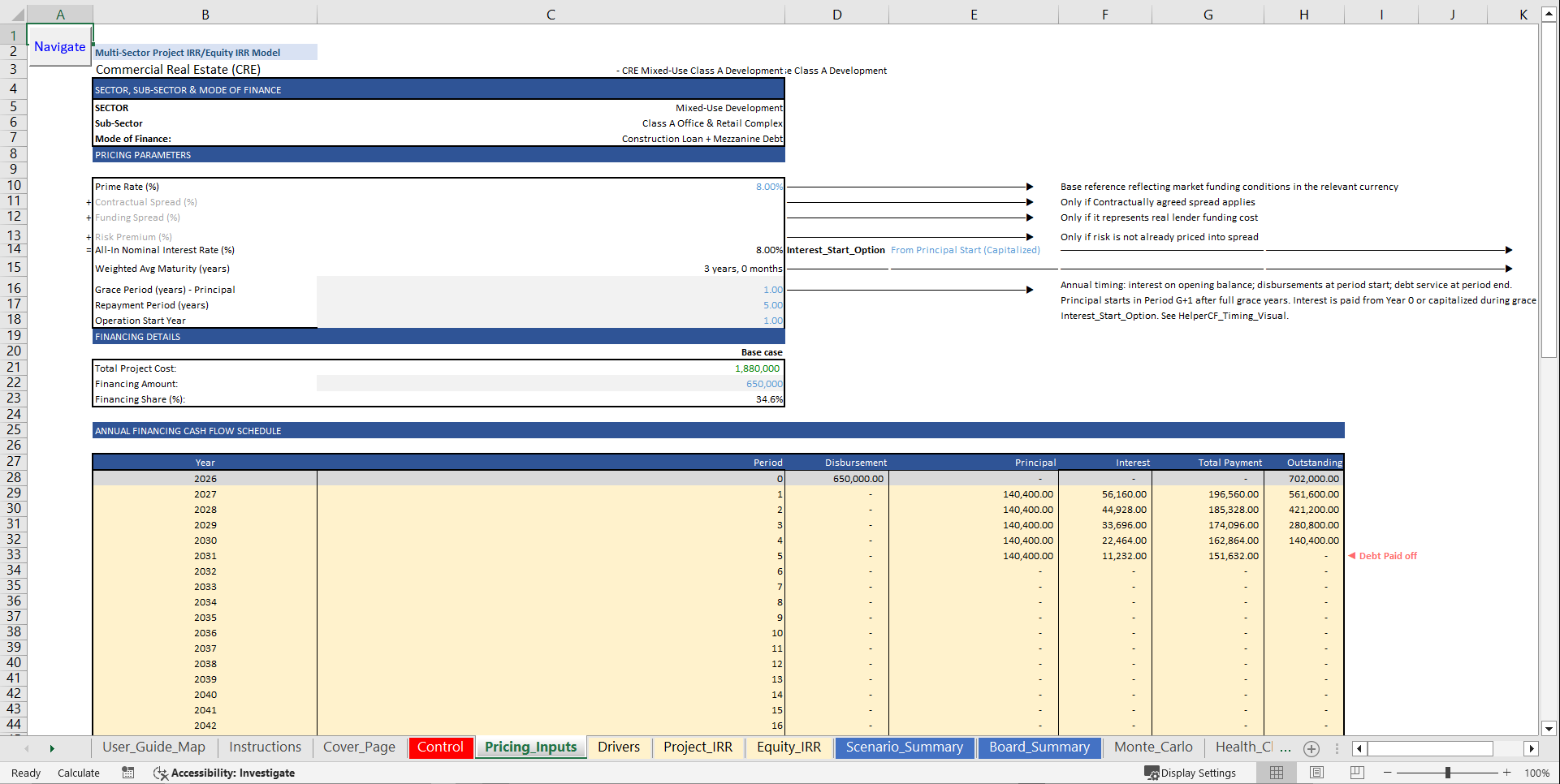The height and width of the screenshot is (784, 1560).
Task: Click the 'Construction Loan + Mezzanine Debt' cell
Action: tap(551, 139)
